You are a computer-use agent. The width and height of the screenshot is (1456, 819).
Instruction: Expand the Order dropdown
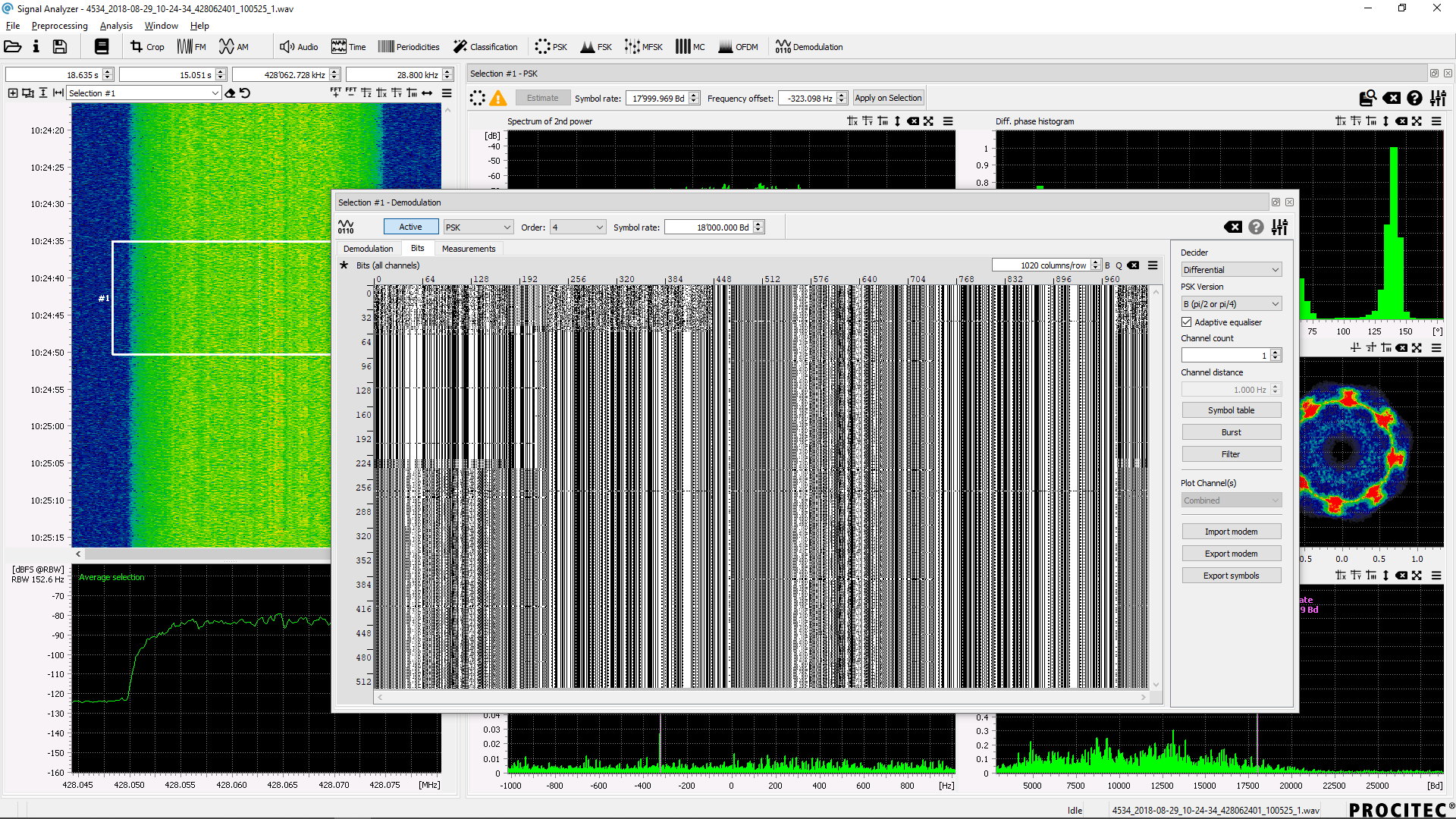coord(578,227)
